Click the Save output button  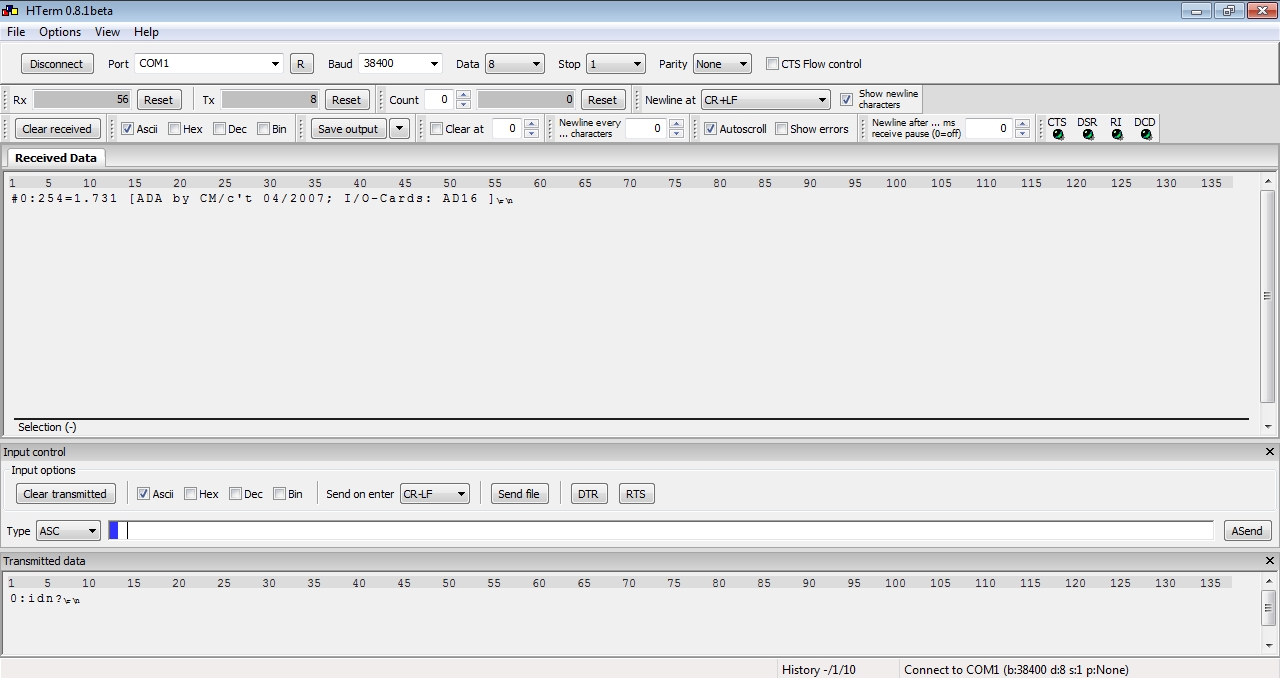[348, 129]
